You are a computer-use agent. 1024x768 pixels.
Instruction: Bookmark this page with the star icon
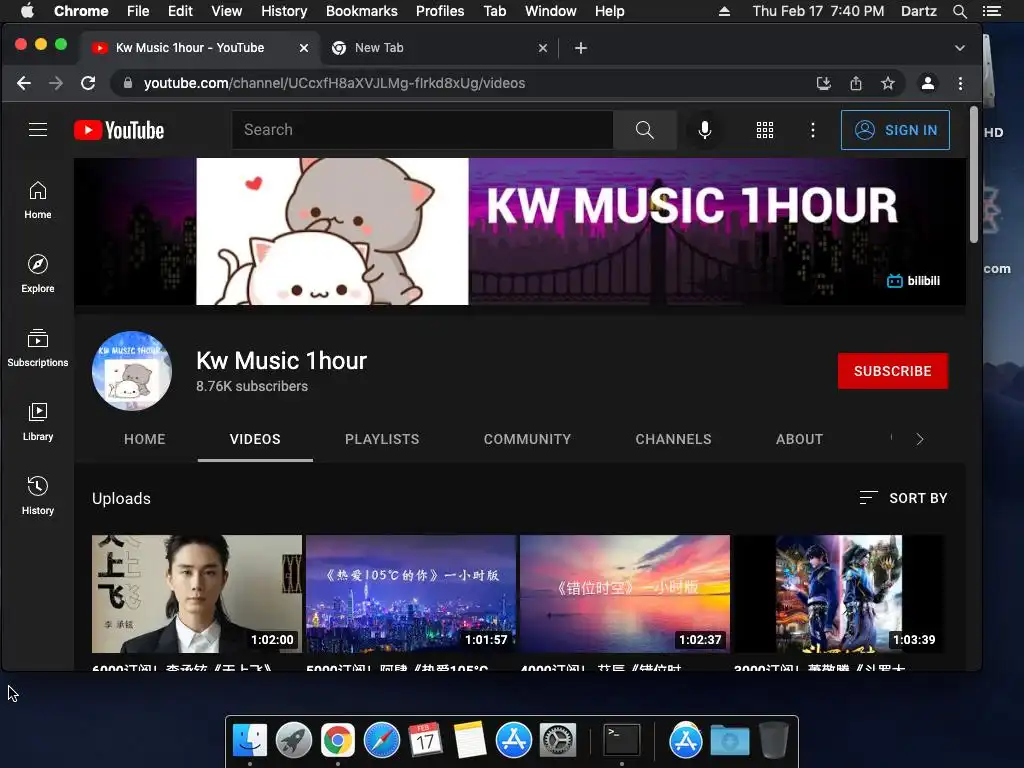point(888,83)
